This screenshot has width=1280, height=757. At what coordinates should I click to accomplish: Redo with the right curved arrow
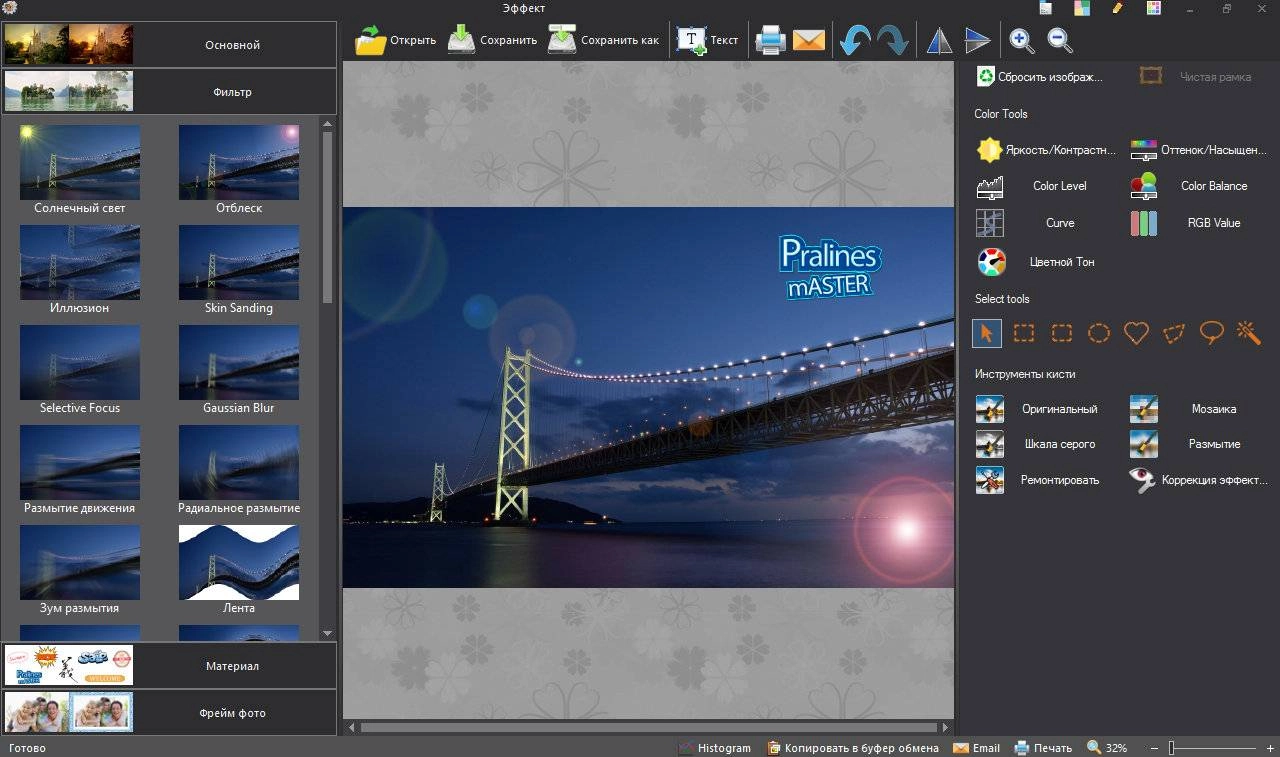[x=892, y=40]
